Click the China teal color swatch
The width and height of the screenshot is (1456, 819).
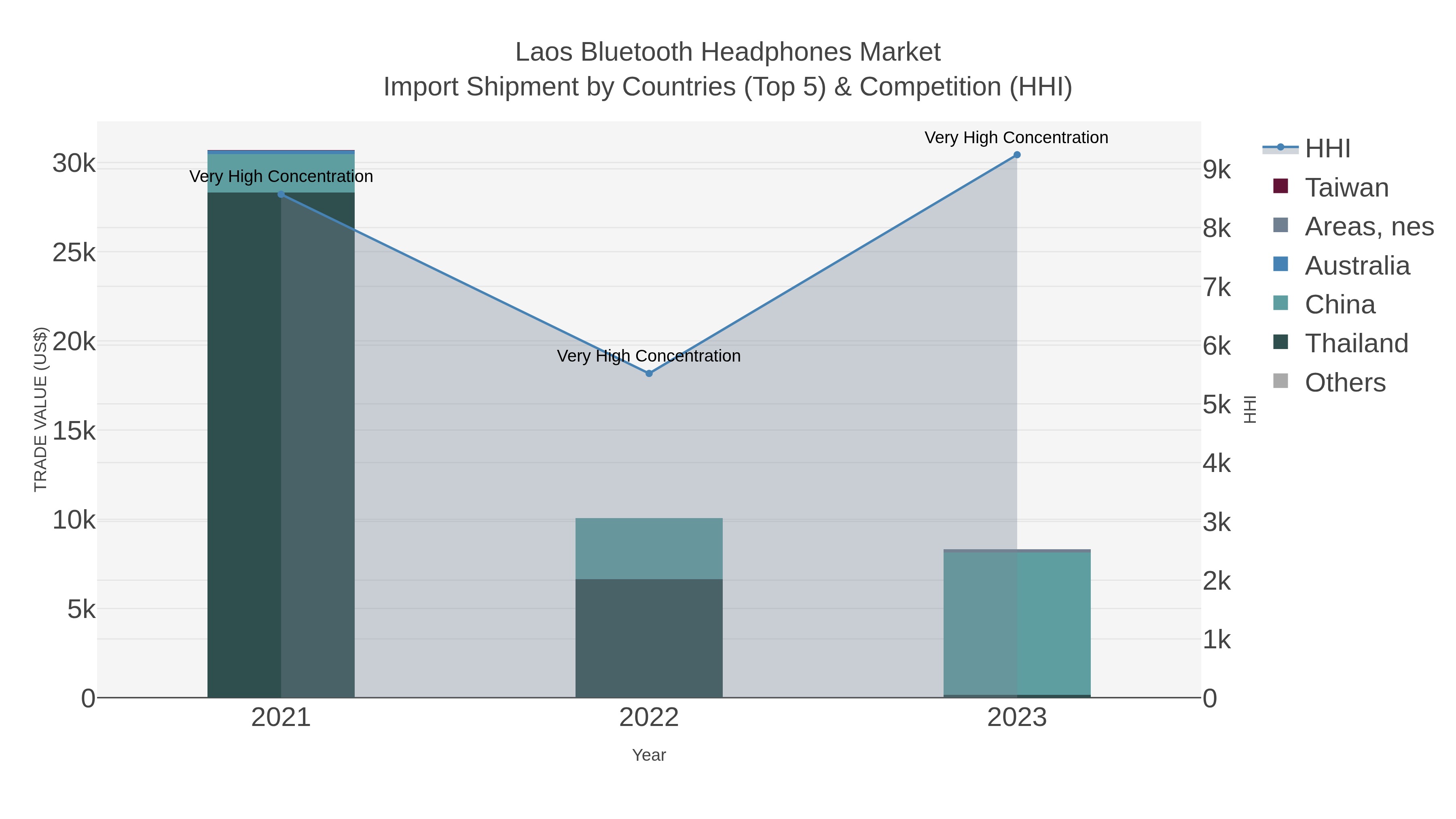pyautogui.click(x=1280, y=303)
